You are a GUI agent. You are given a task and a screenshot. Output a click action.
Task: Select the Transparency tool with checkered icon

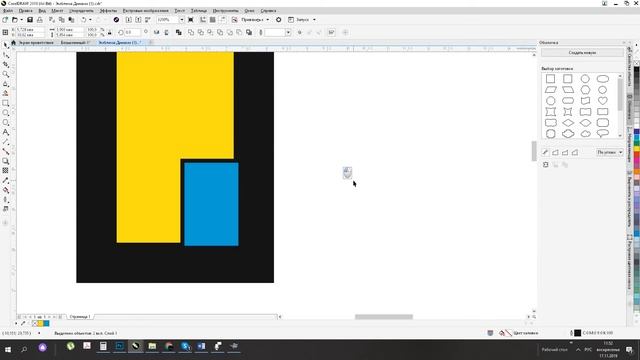[5, 171]
